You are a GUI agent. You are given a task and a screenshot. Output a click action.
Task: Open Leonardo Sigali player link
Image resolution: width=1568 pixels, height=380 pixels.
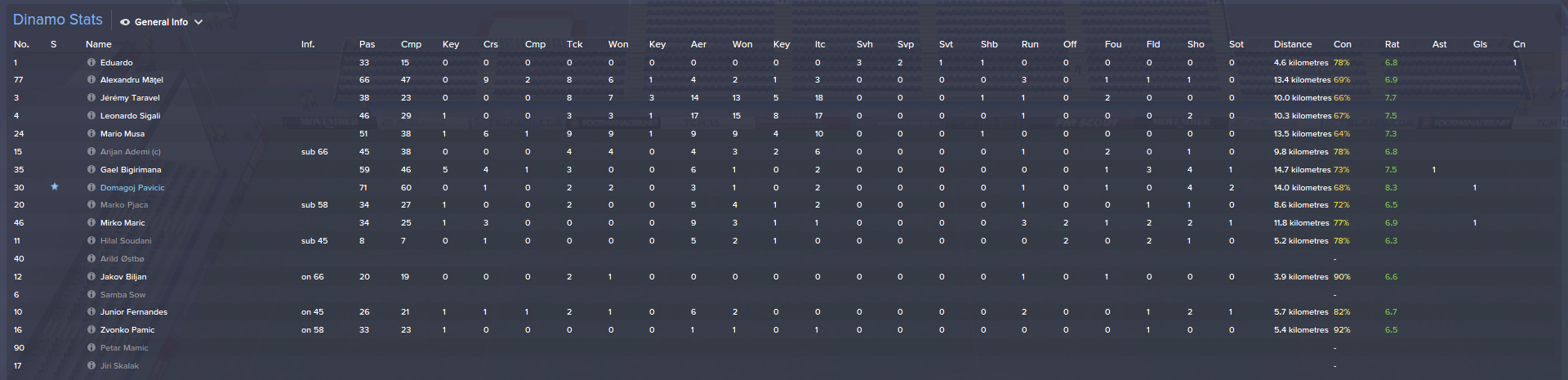[130, 116]
